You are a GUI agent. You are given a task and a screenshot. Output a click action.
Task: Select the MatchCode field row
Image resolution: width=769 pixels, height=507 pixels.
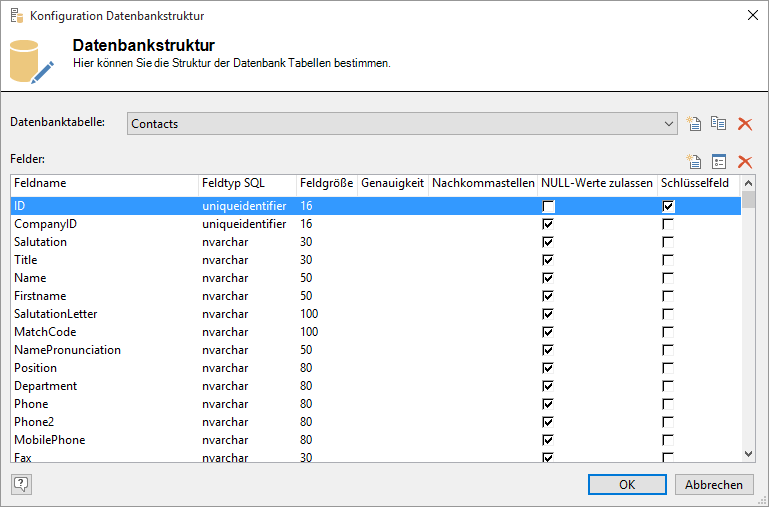45,332
